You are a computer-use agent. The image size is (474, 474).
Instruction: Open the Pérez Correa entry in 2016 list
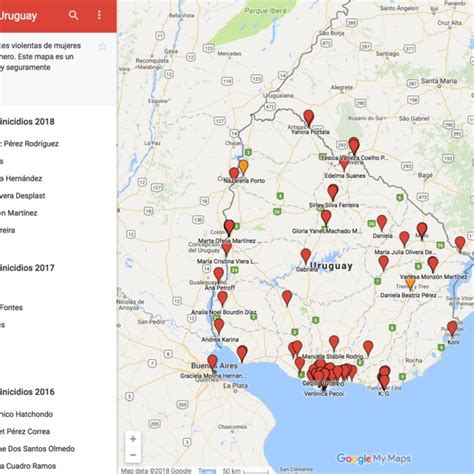[x=25, y=431]
